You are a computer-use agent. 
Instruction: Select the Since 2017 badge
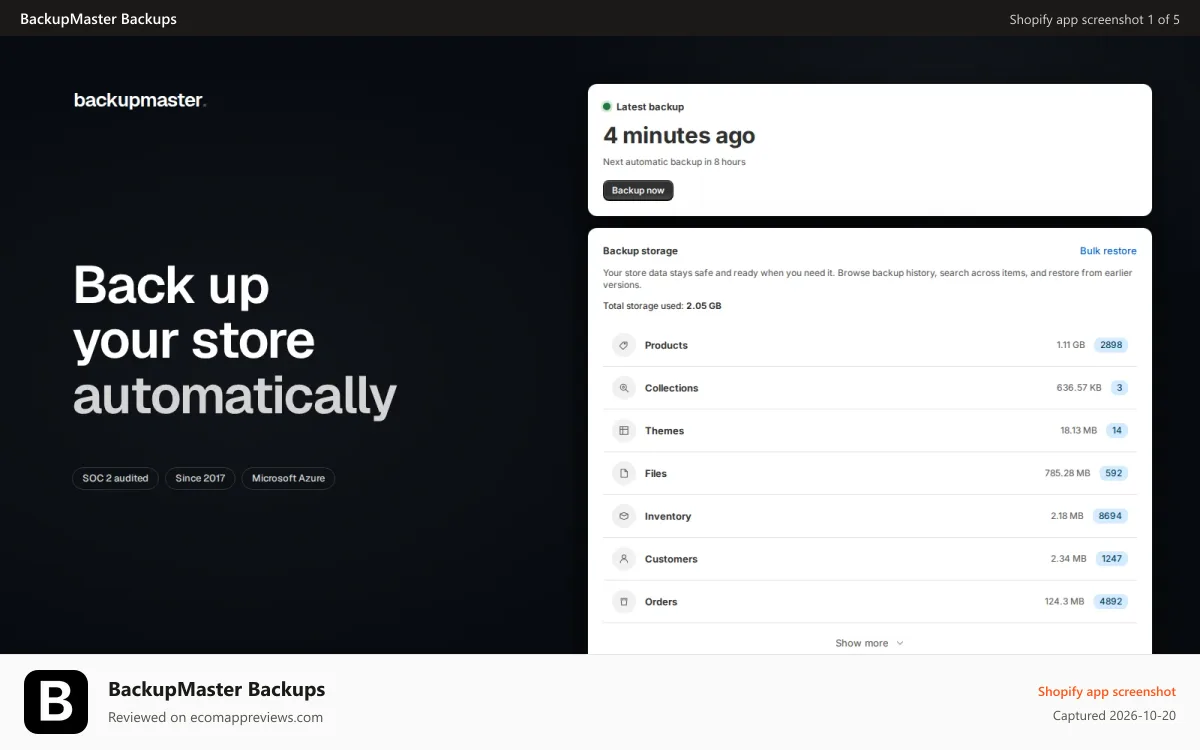point(200,478)
